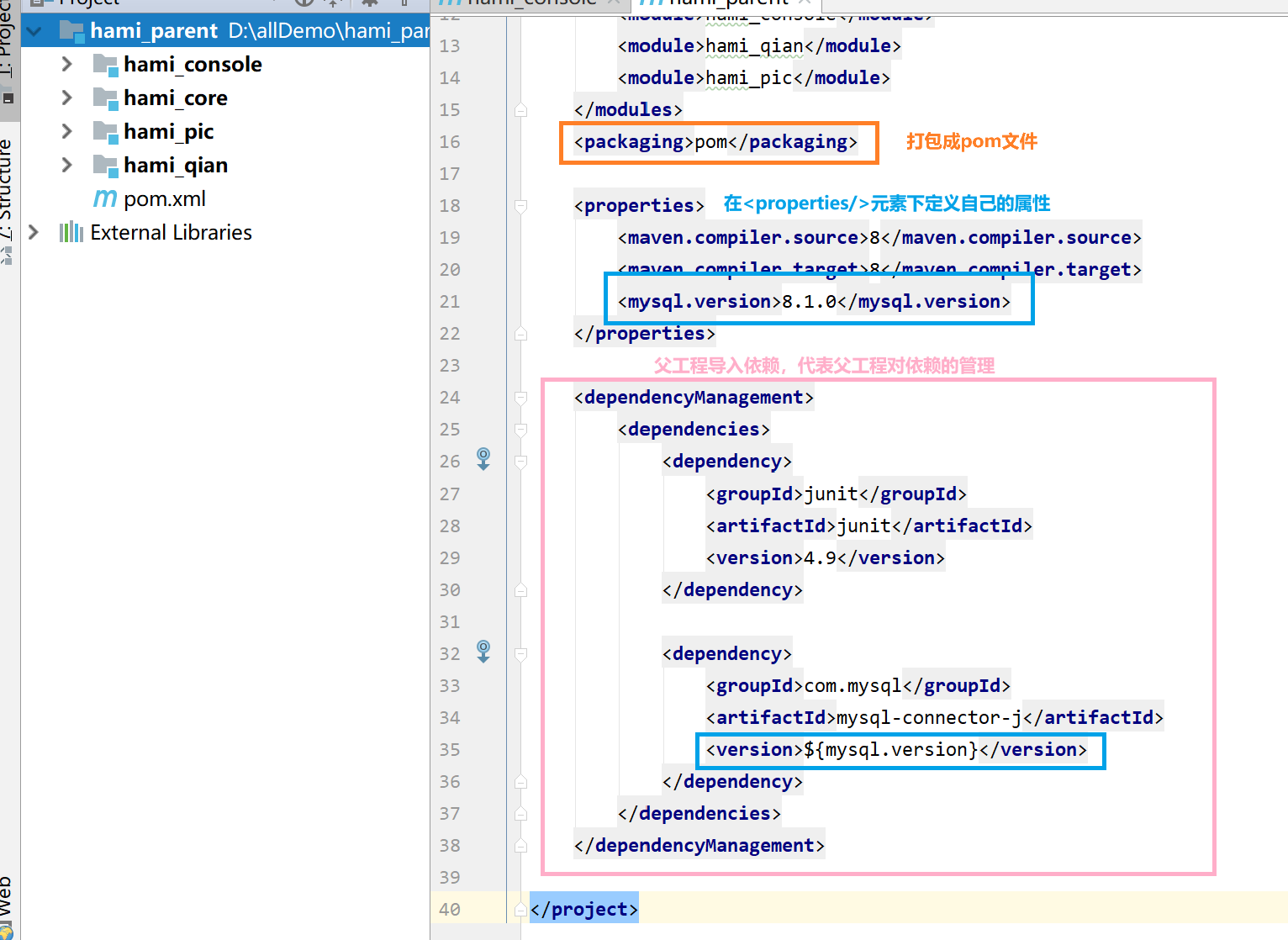Expand the External Libraries node
Viewport: 1288px width, 940px height.
(34, 232)
